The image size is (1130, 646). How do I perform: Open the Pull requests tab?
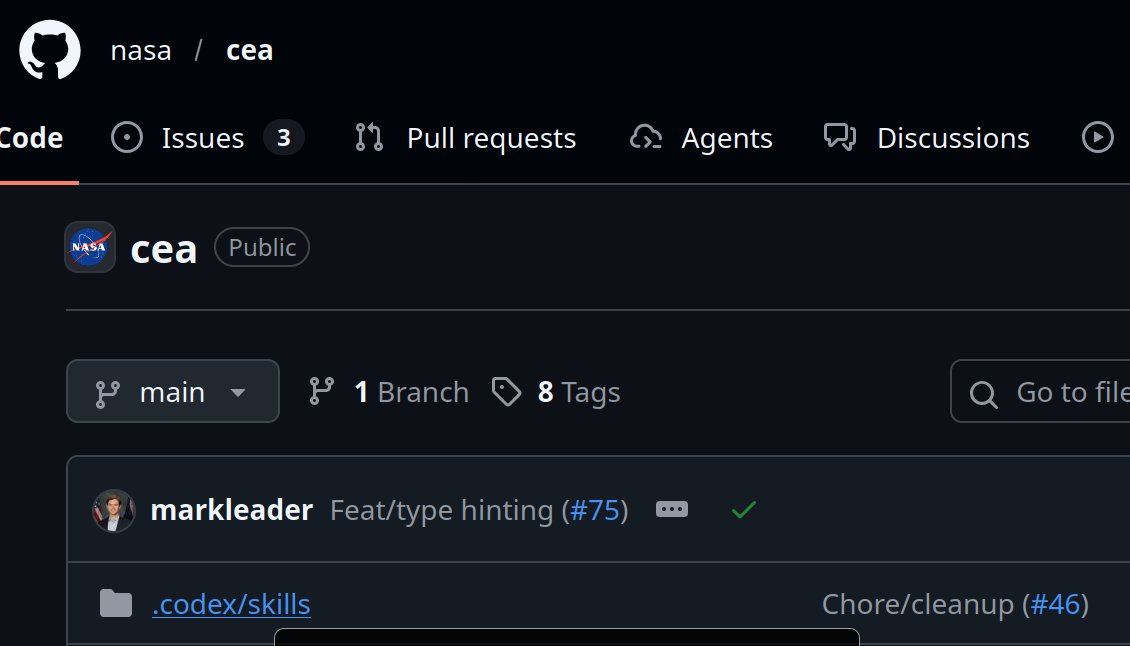(466, 138)
